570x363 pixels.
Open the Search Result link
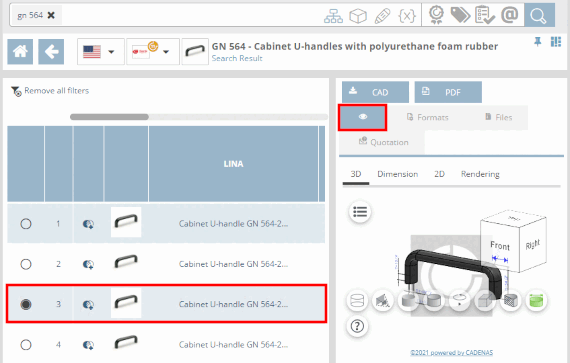coord(237,59)
